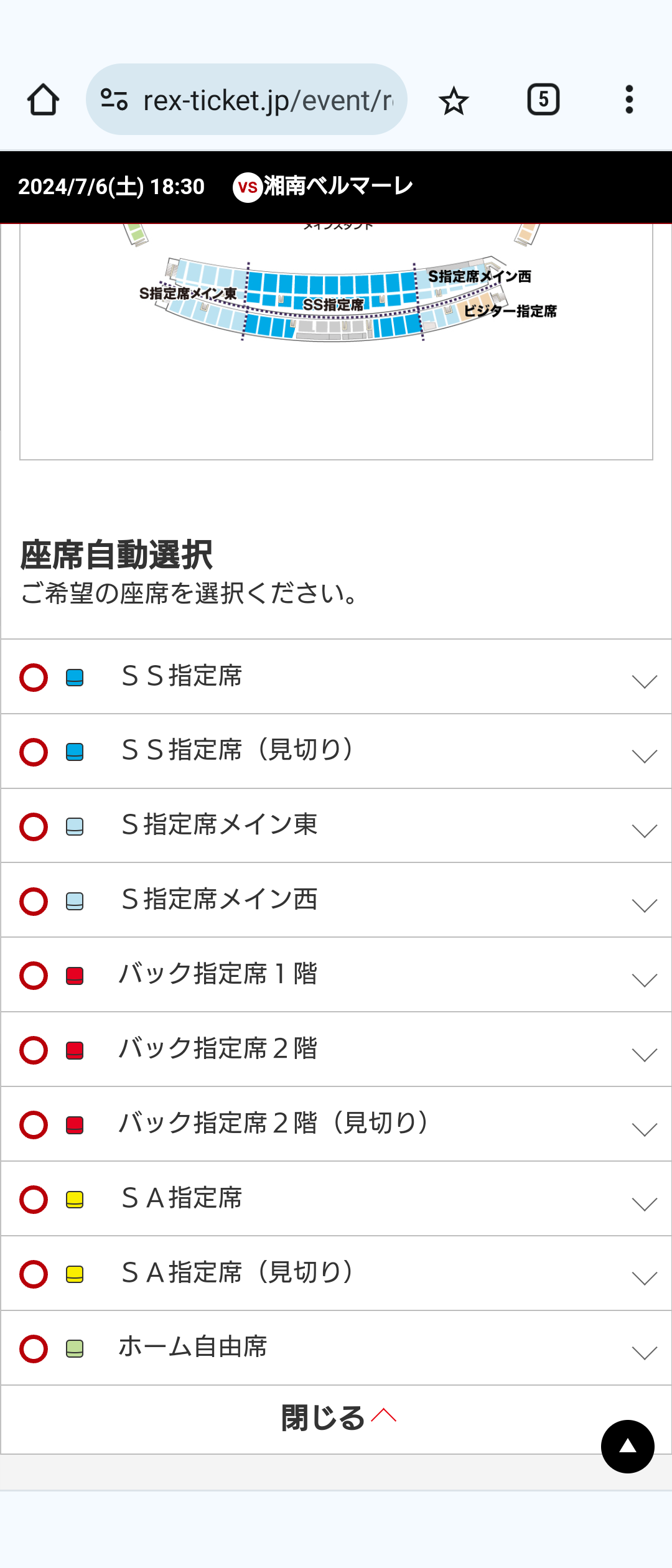This screenshot has height=1568, width=672.
Task: Open the バック指定席2階（見切り） row
Action: [x=336, y=1124]
